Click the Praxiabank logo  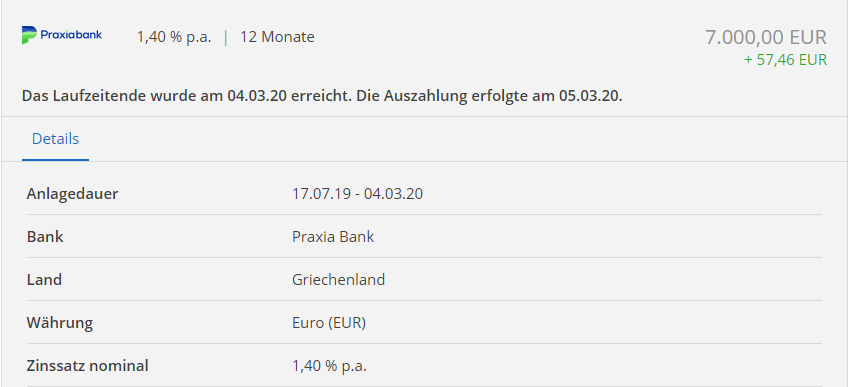pyautogui.click(x=62, y=35)
